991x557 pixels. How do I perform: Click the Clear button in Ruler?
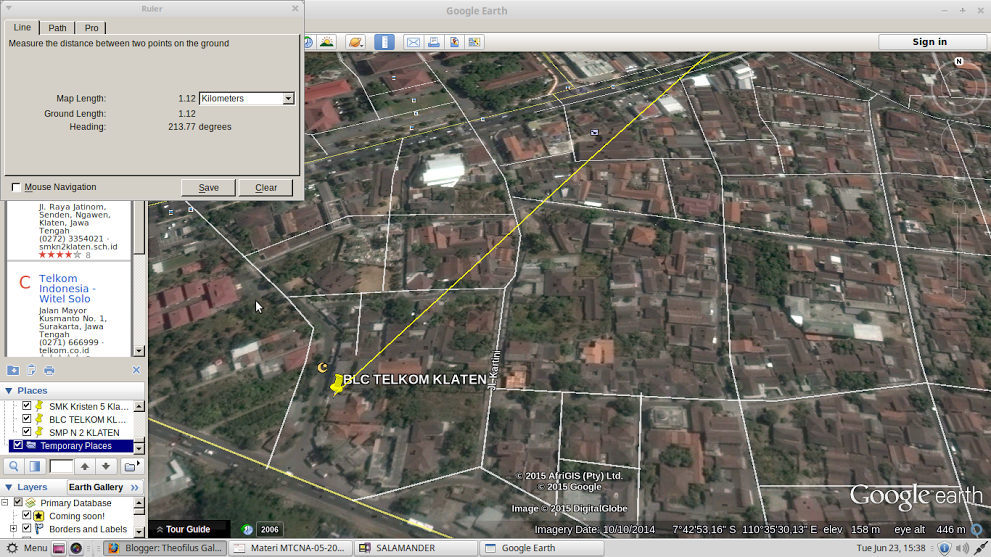[266, 188]
